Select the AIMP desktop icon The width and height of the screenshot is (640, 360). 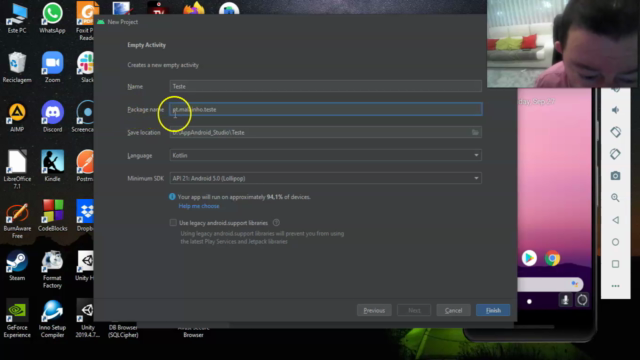click(17, 118)
